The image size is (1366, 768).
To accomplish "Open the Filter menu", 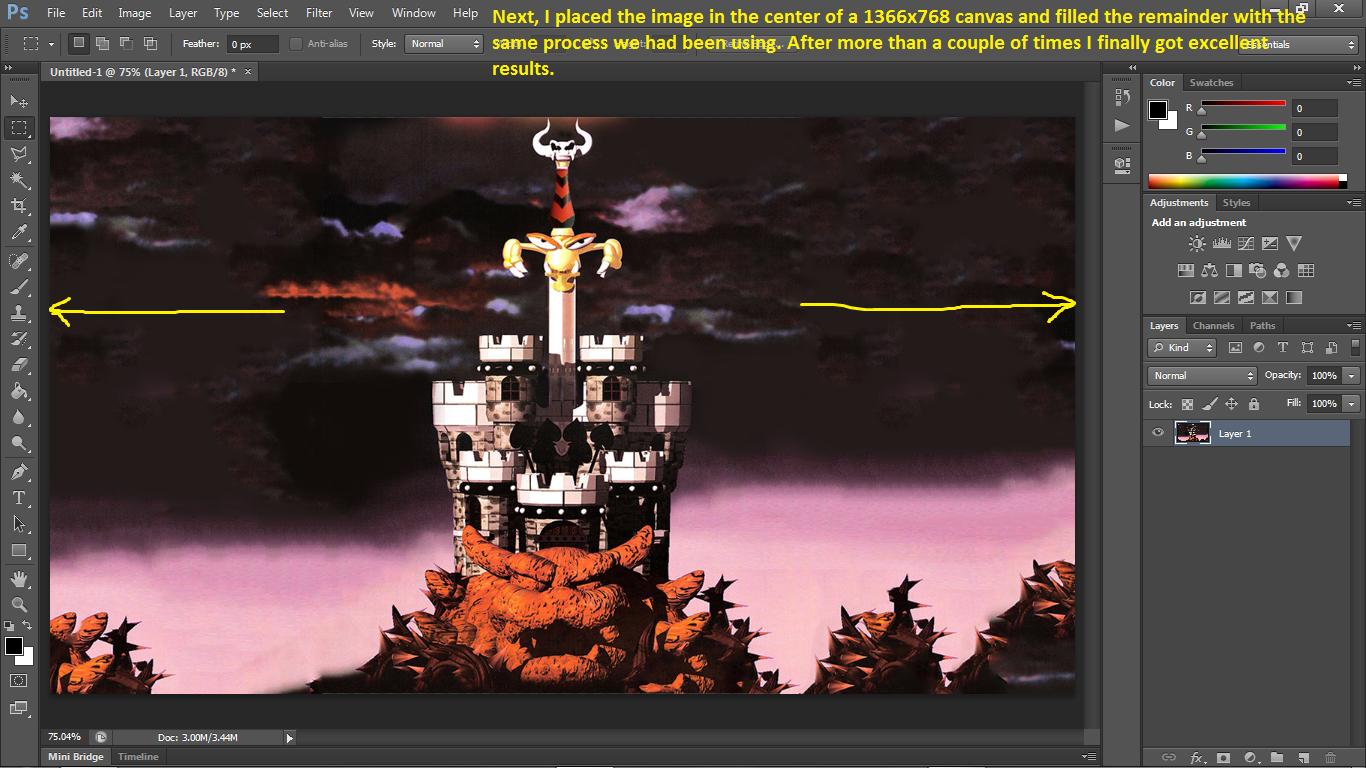I will tap(319, 13).
